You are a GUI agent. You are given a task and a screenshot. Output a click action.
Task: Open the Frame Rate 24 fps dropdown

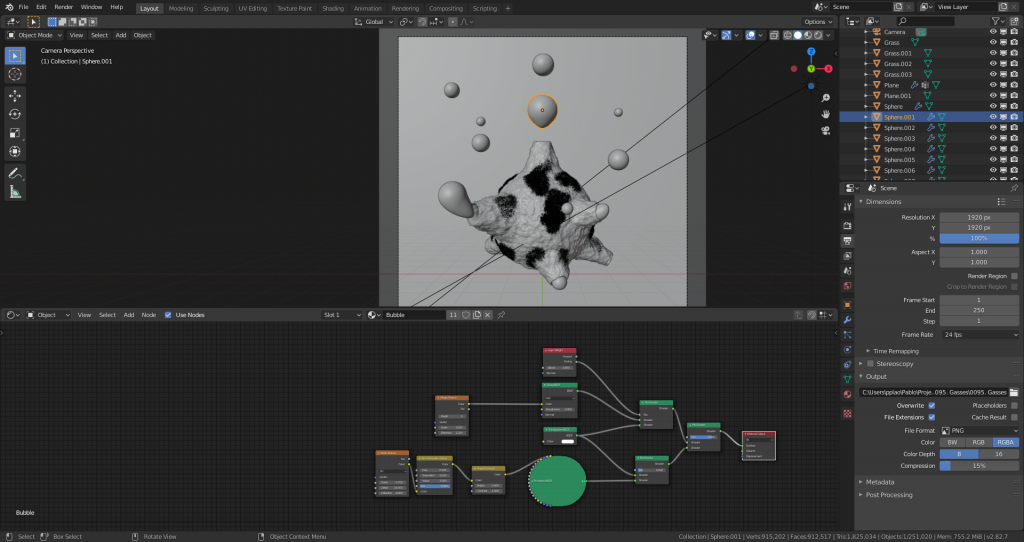pos(979,334)
